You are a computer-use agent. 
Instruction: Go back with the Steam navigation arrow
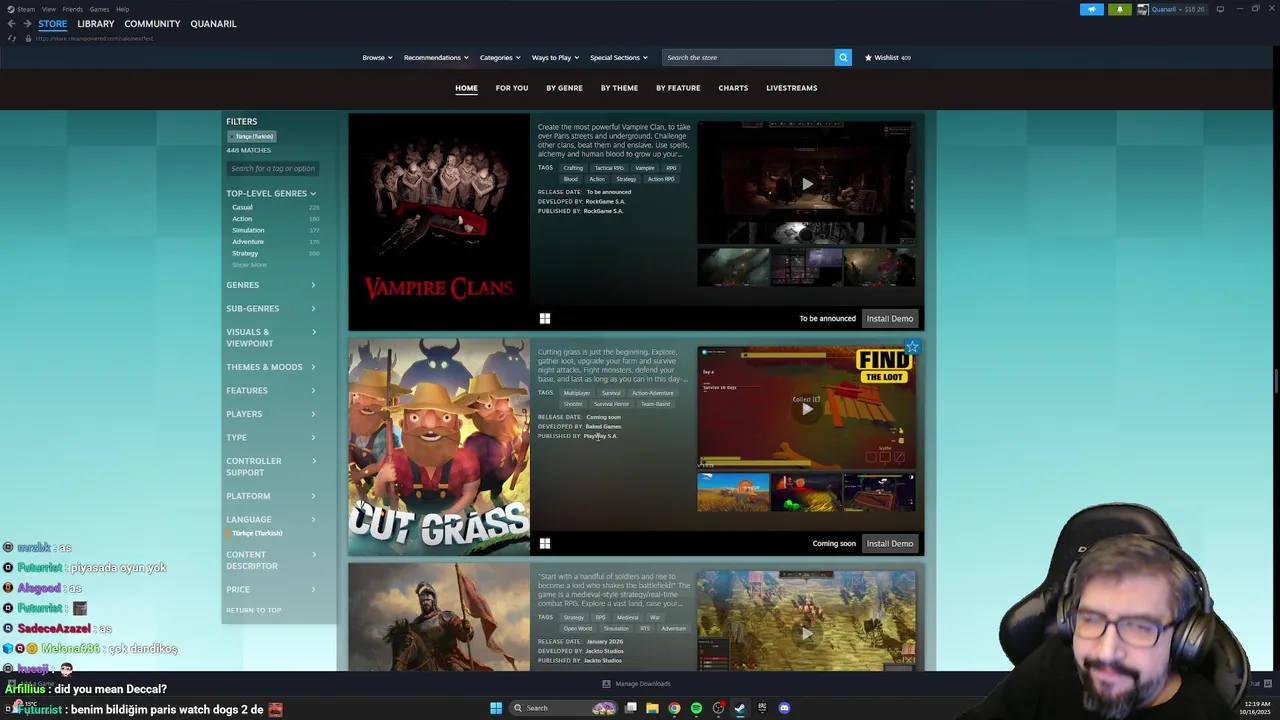coord(11,24)
